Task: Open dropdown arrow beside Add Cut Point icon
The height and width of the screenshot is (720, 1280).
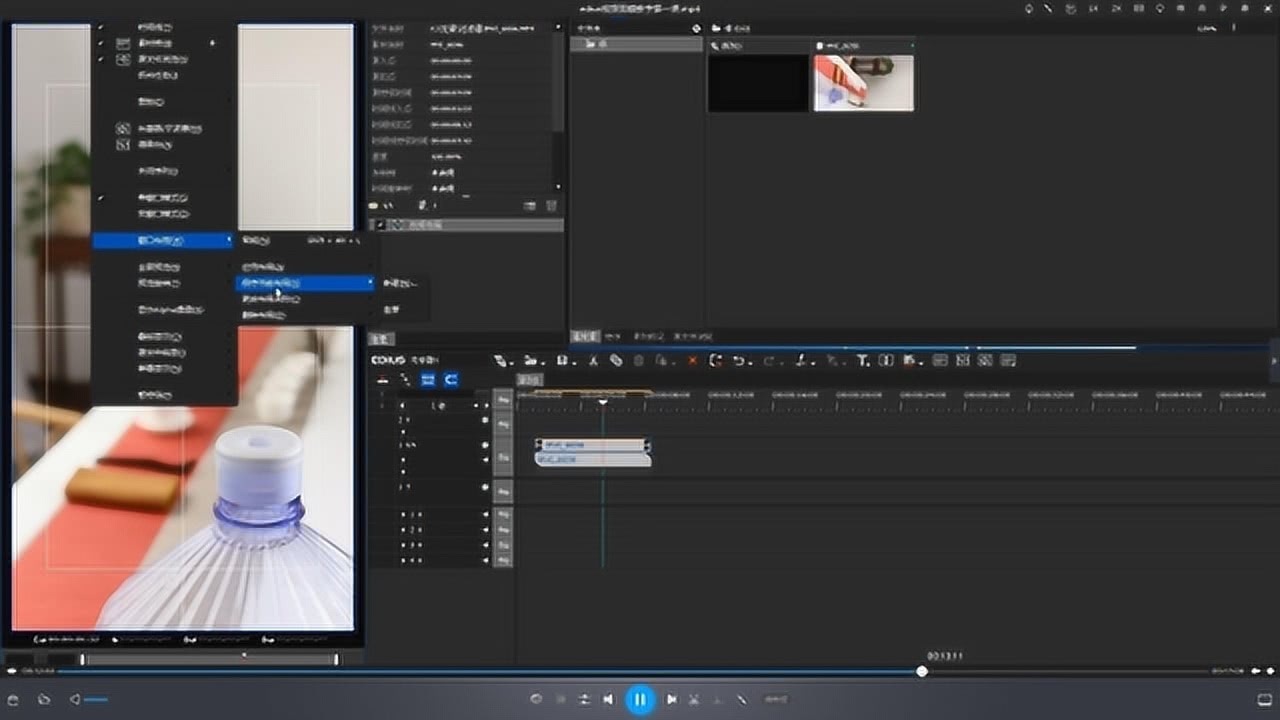Action: tap(811, 361)
